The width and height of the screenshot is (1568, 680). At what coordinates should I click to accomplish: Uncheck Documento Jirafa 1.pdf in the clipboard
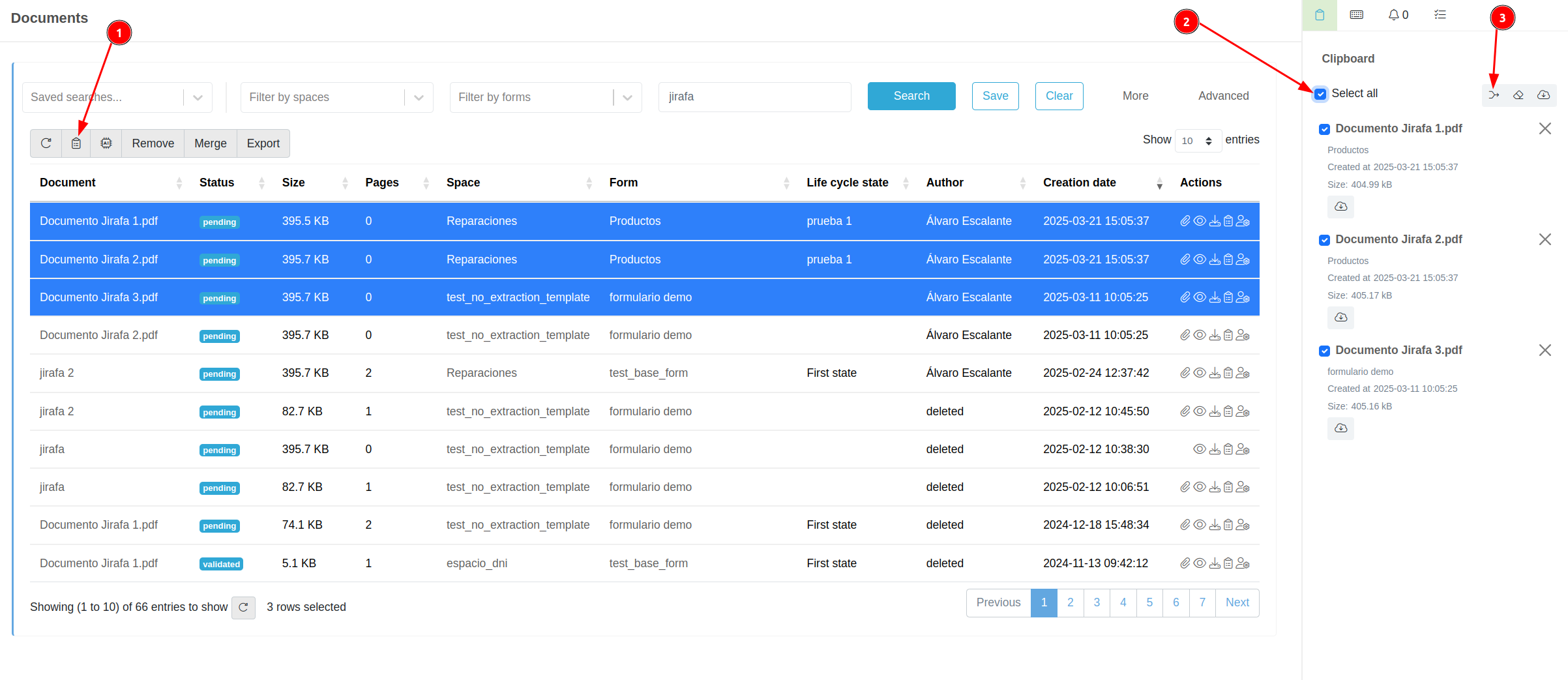coord(1324,129)
